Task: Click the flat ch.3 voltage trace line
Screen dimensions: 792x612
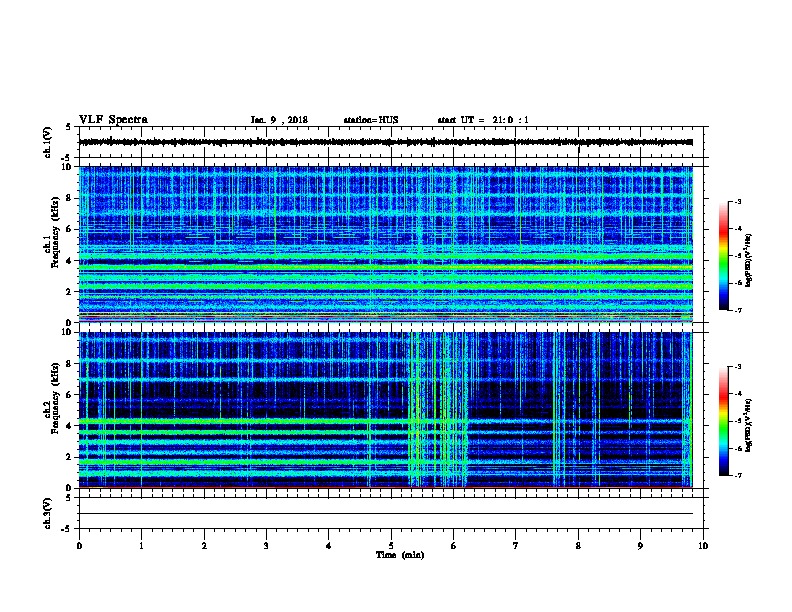Action: (386, 514)
